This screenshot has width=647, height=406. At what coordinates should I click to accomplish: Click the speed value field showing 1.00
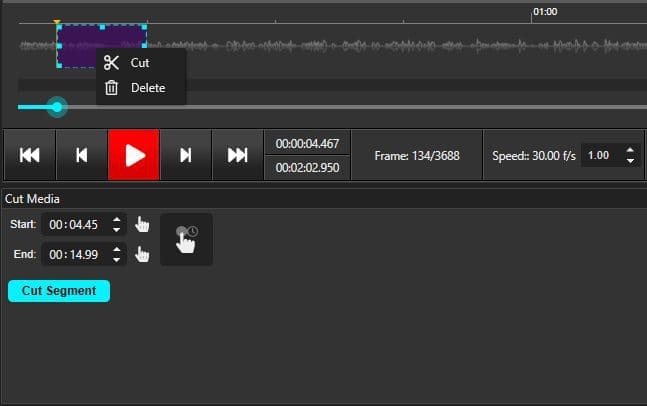pyautogui.click(x=600, y=156)
